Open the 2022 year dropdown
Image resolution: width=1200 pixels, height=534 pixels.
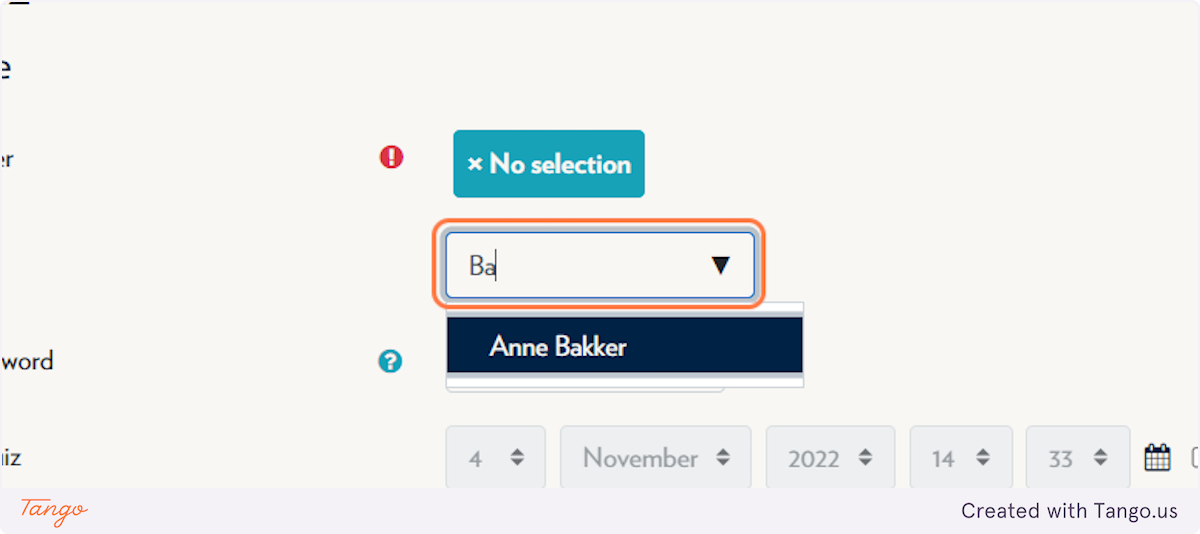coord(830,458)
